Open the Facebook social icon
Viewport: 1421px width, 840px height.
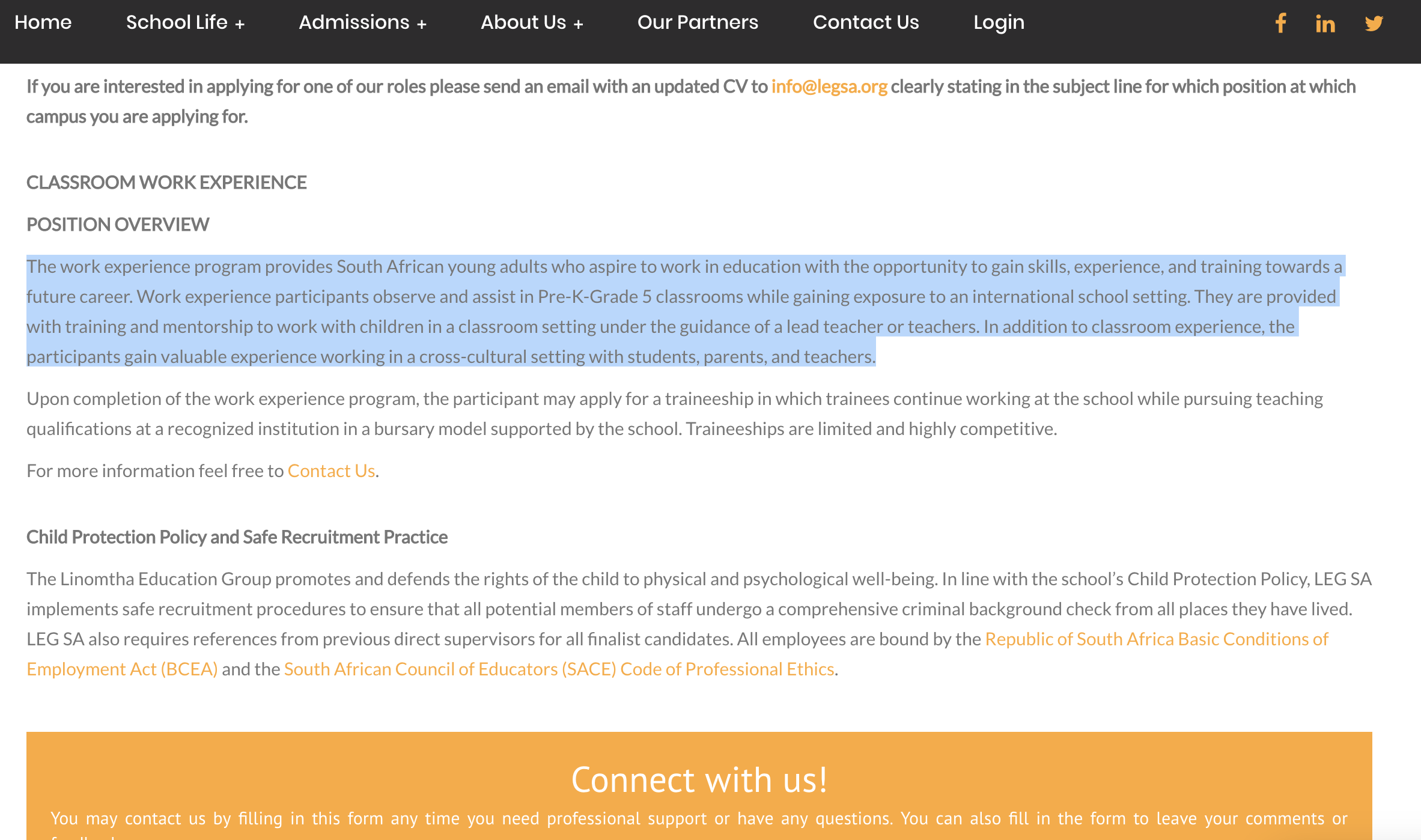(x=1280, y=23)
